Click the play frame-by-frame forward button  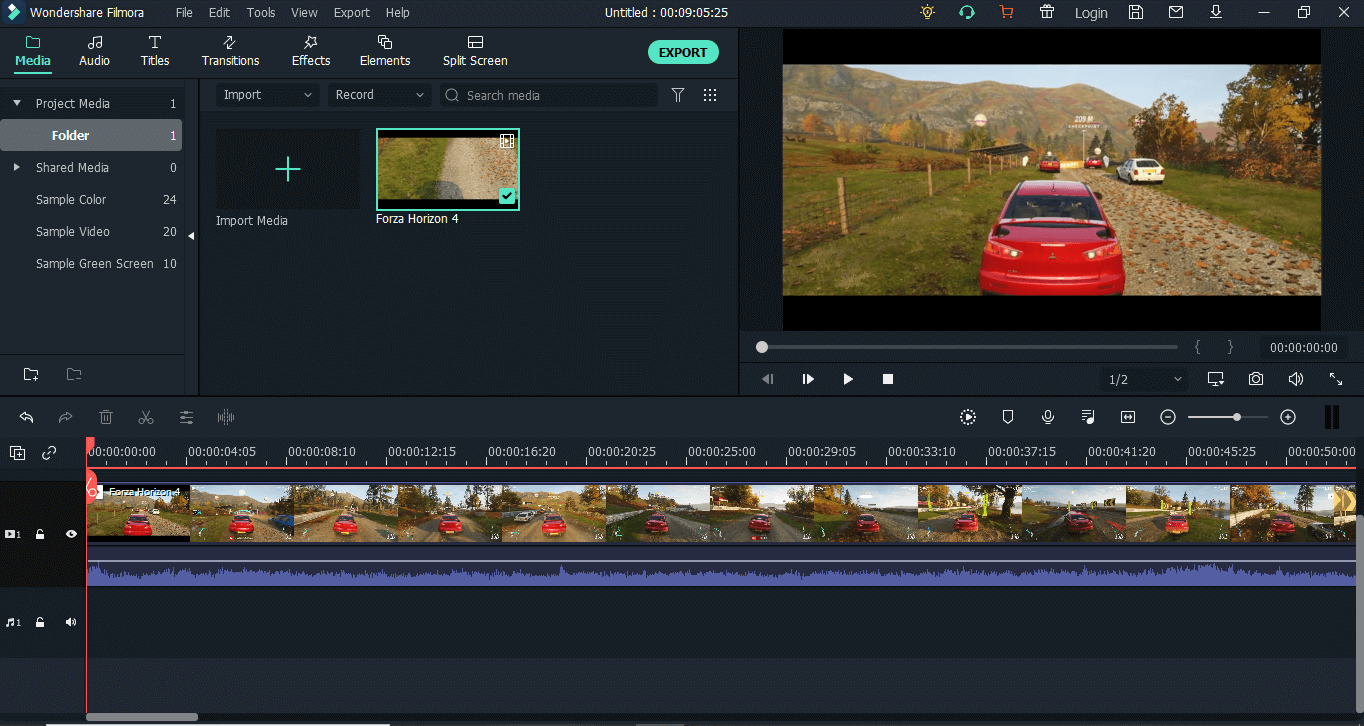808,379
